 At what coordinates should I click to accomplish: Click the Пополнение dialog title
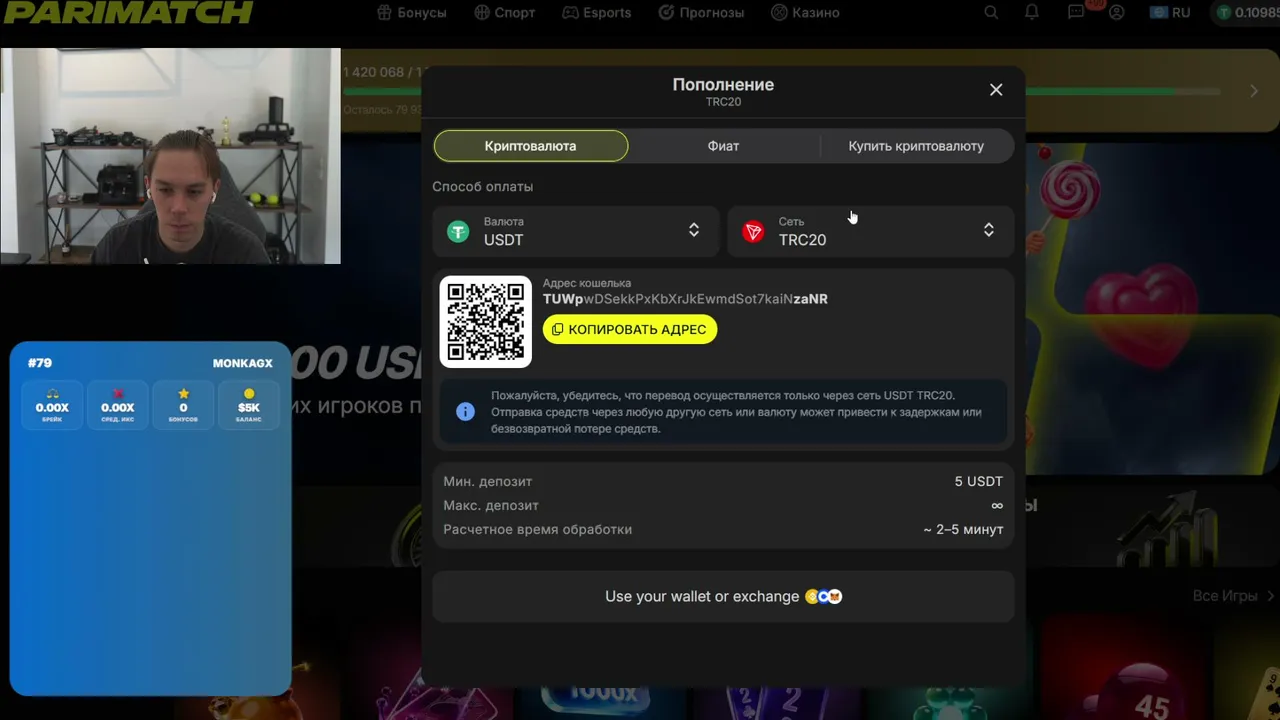point(723,85)
